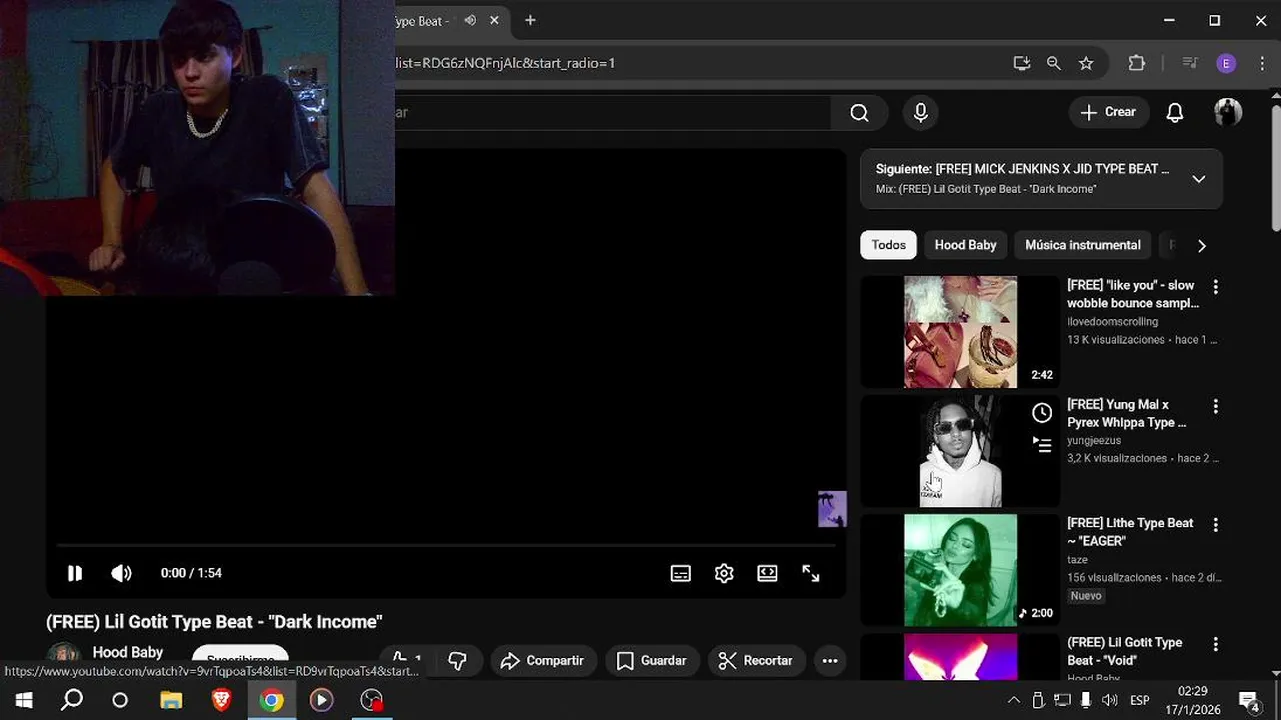Install or cast page icon in address bar
Viewport: 1281px width, 720px height.
pos(1021,63)
